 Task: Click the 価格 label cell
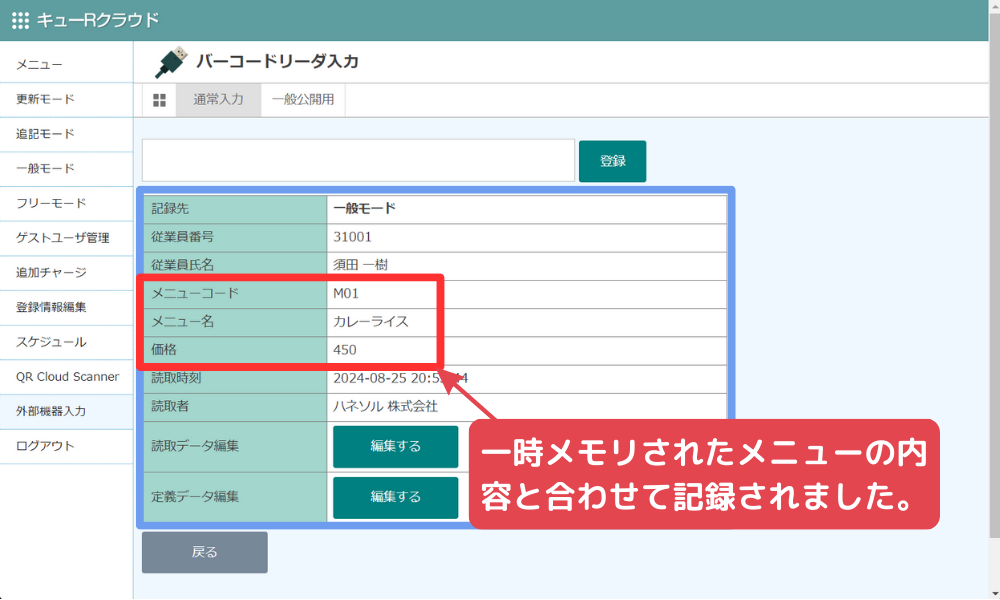coord(235,351)
